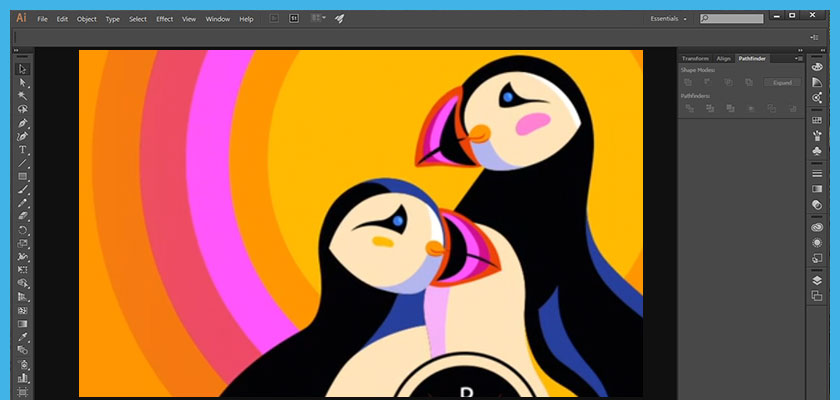Open the Color Themes panel icon
This screenshot has height=400, width=840.
point(816,98)
